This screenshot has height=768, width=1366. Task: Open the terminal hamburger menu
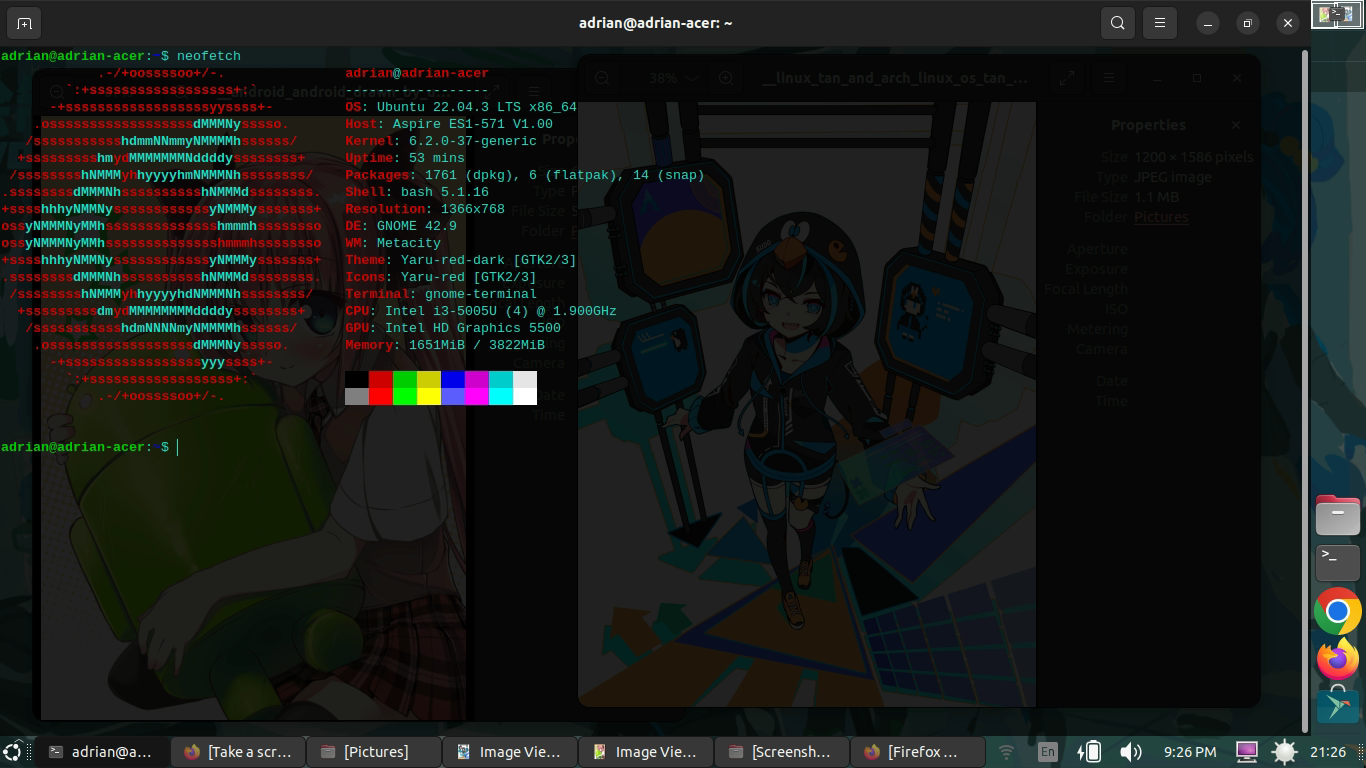(1160, 23)
